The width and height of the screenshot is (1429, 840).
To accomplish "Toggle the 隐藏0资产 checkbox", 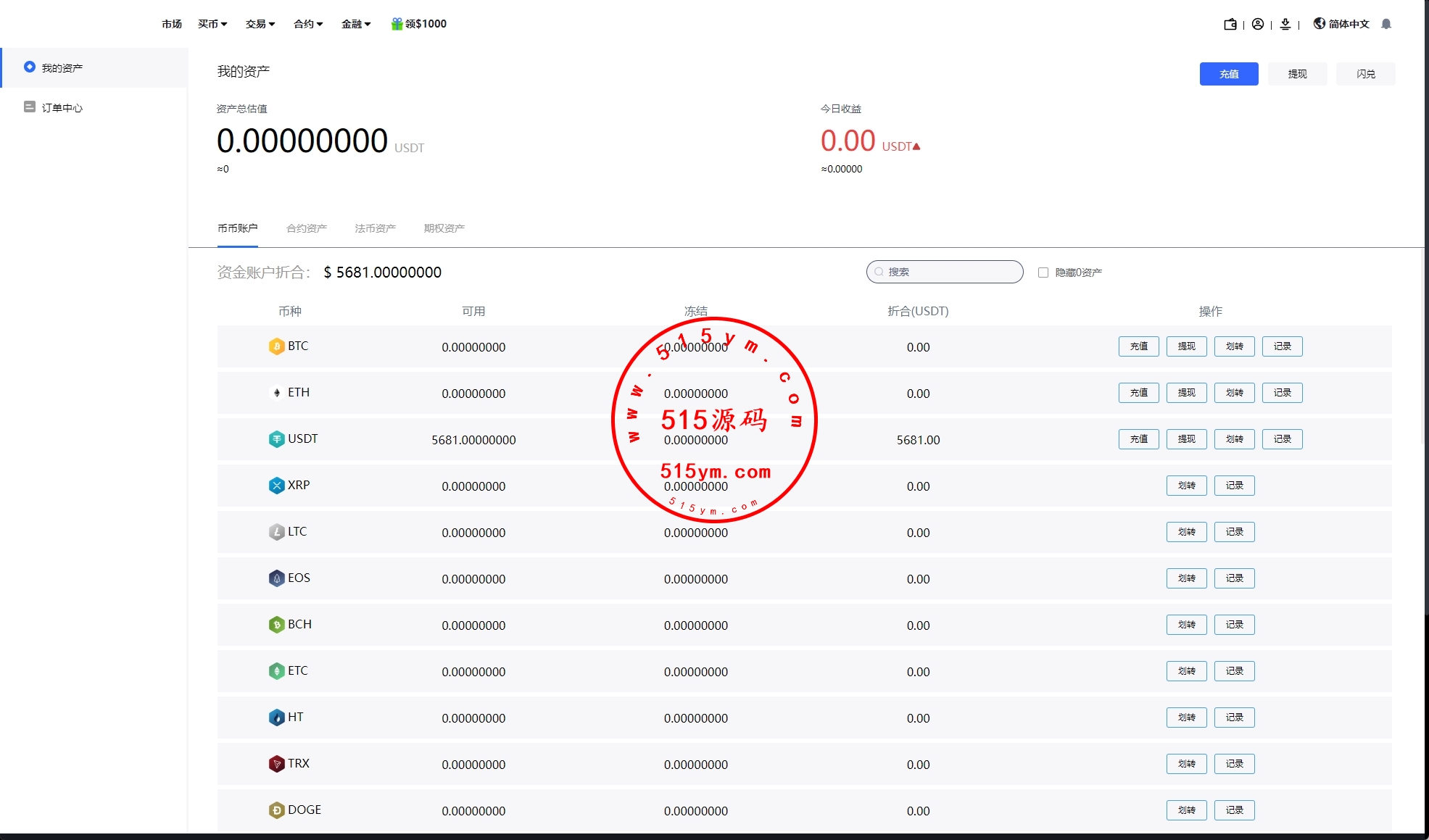I will click(1043, 273).
